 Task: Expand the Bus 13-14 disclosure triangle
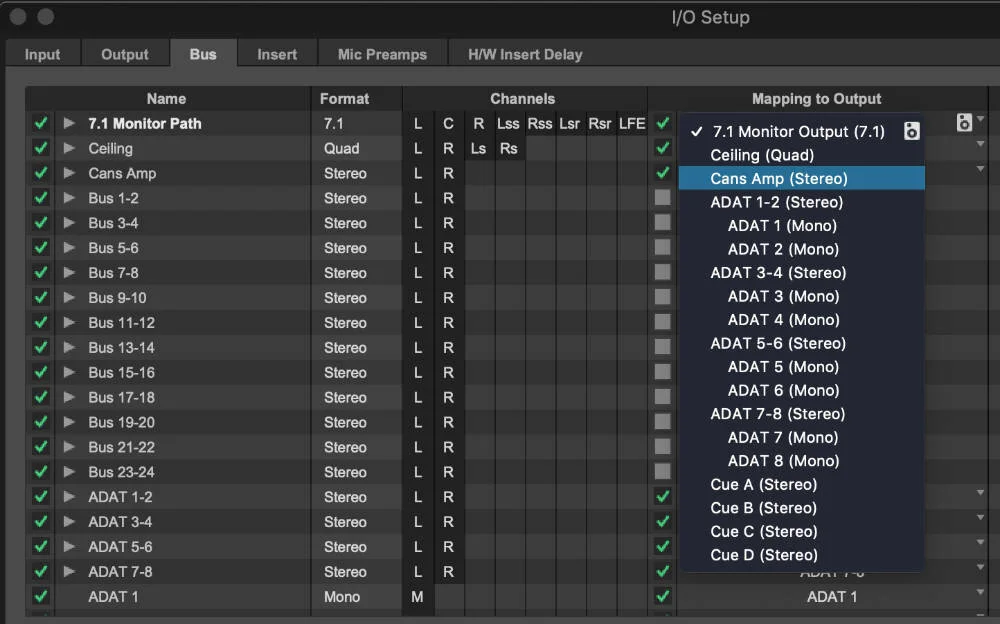tap(69, 347)
